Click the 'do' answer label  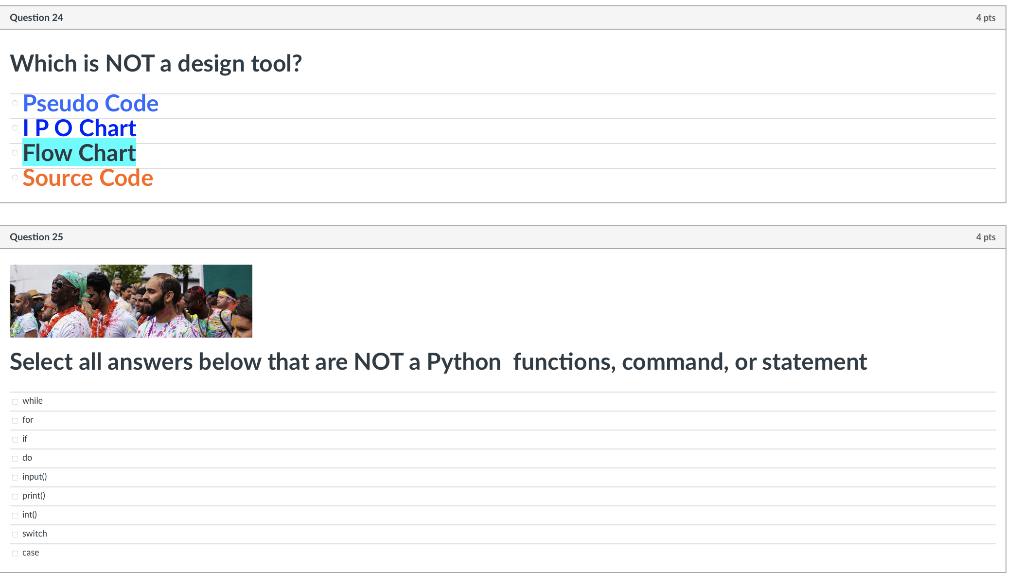tap(27, 458)
